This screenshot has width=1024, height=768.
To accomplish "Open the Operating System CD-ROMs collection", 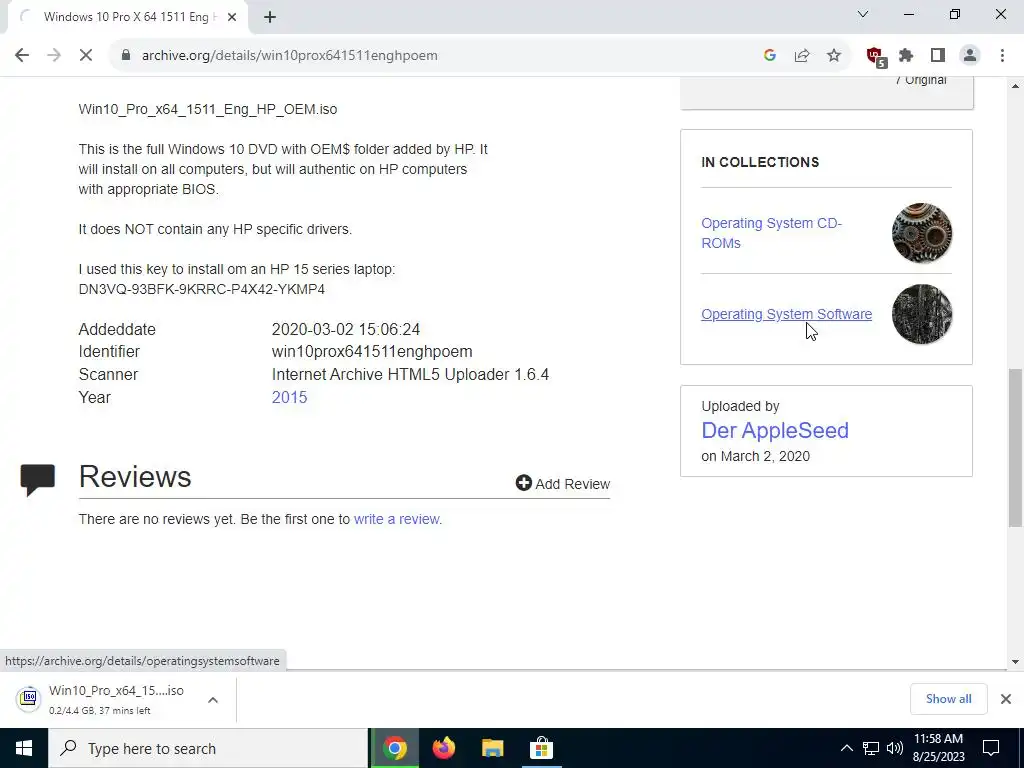I will click(x=771, y=233).
